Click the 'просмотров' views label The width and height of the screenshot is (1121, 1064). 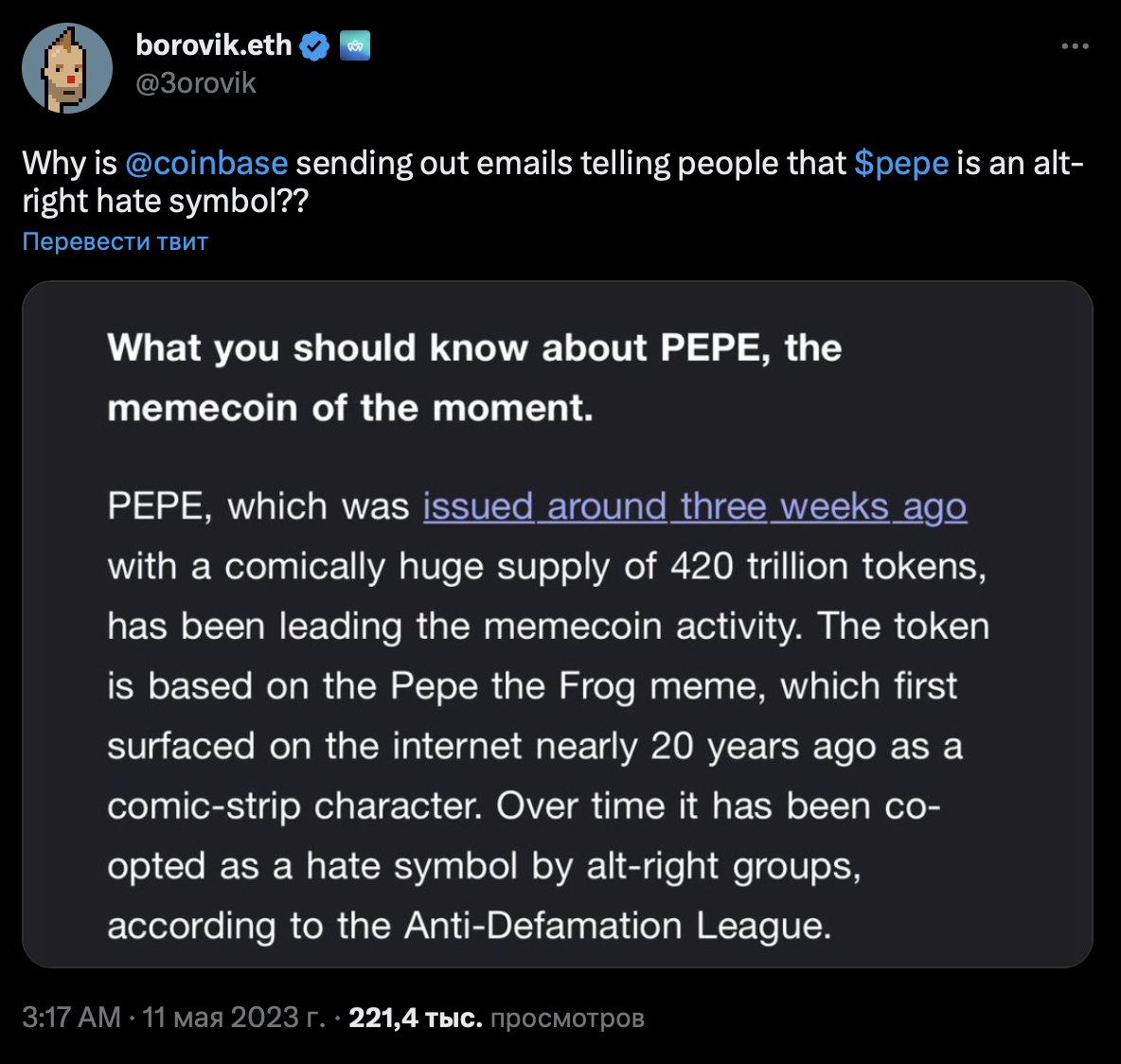pyautogui.click(x=567, y=1018)
